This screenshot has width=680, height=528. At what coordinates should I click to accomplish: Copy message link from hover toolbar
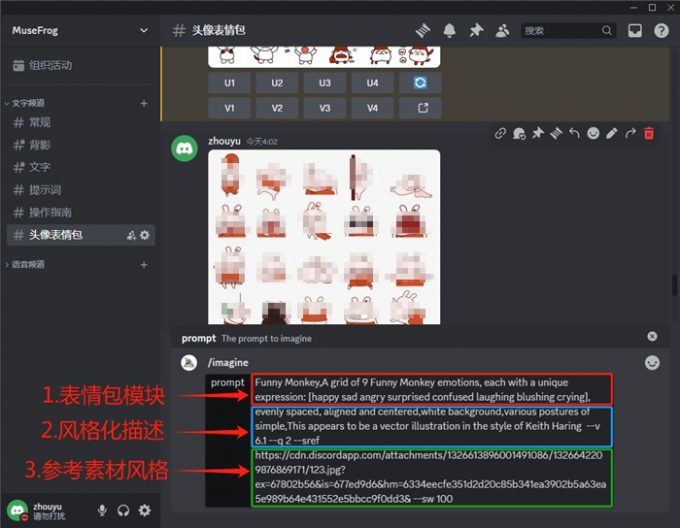coord(500,133)
